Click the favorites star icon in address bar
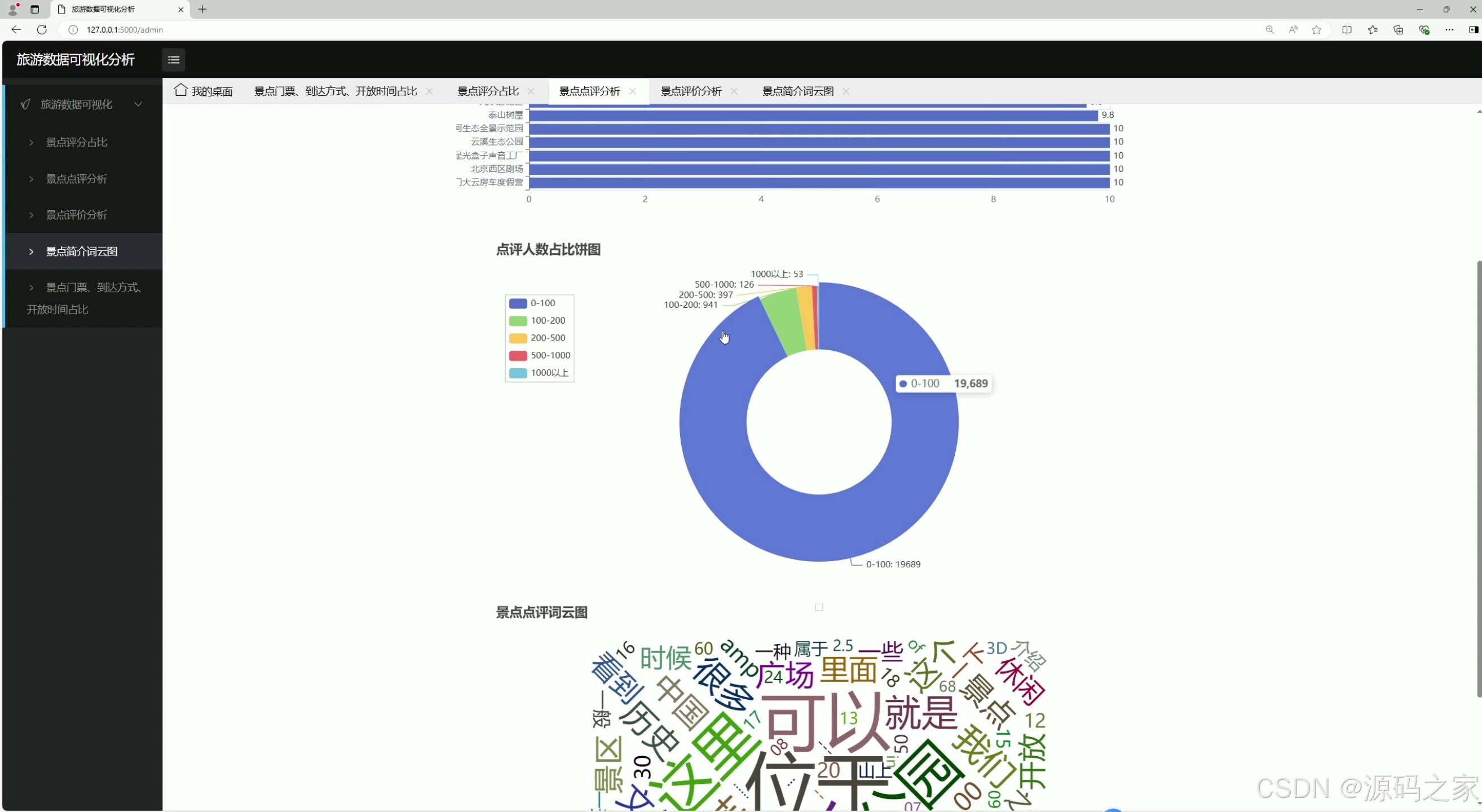 (x=1316, y=30)
